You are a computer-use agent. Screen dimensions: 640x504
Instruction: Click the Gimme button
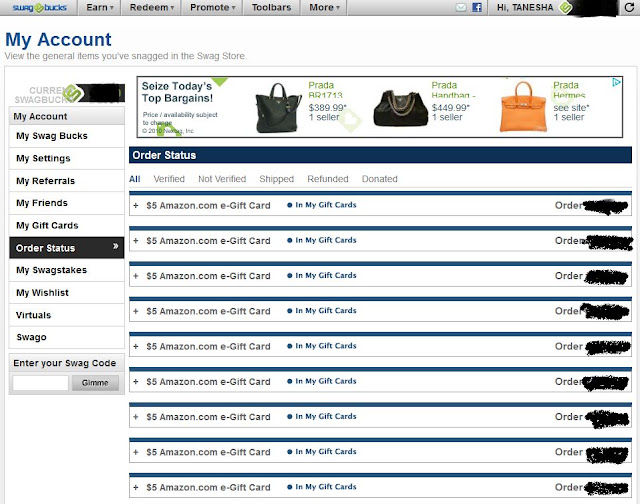(x=95, y=383)
